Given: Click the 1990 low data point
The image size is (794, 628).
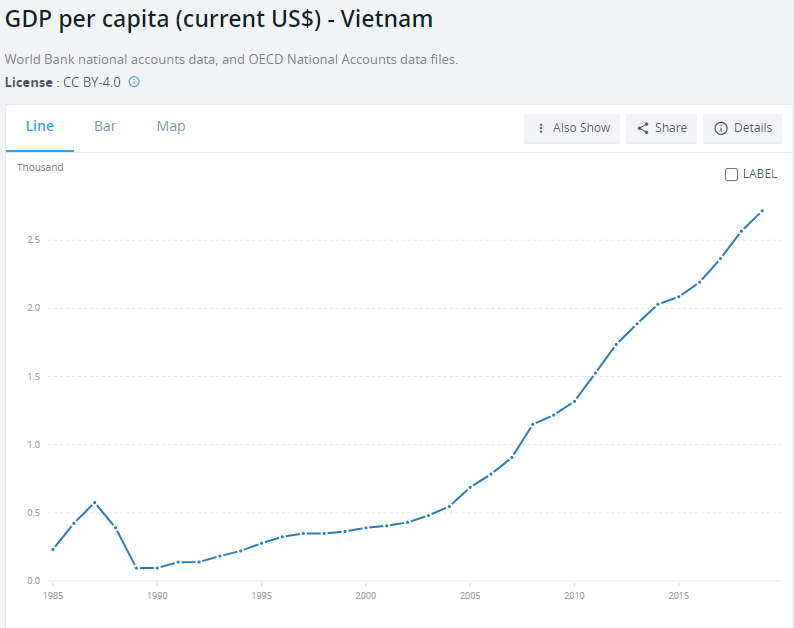Looking at the screenshot, I should pos(157,568).
